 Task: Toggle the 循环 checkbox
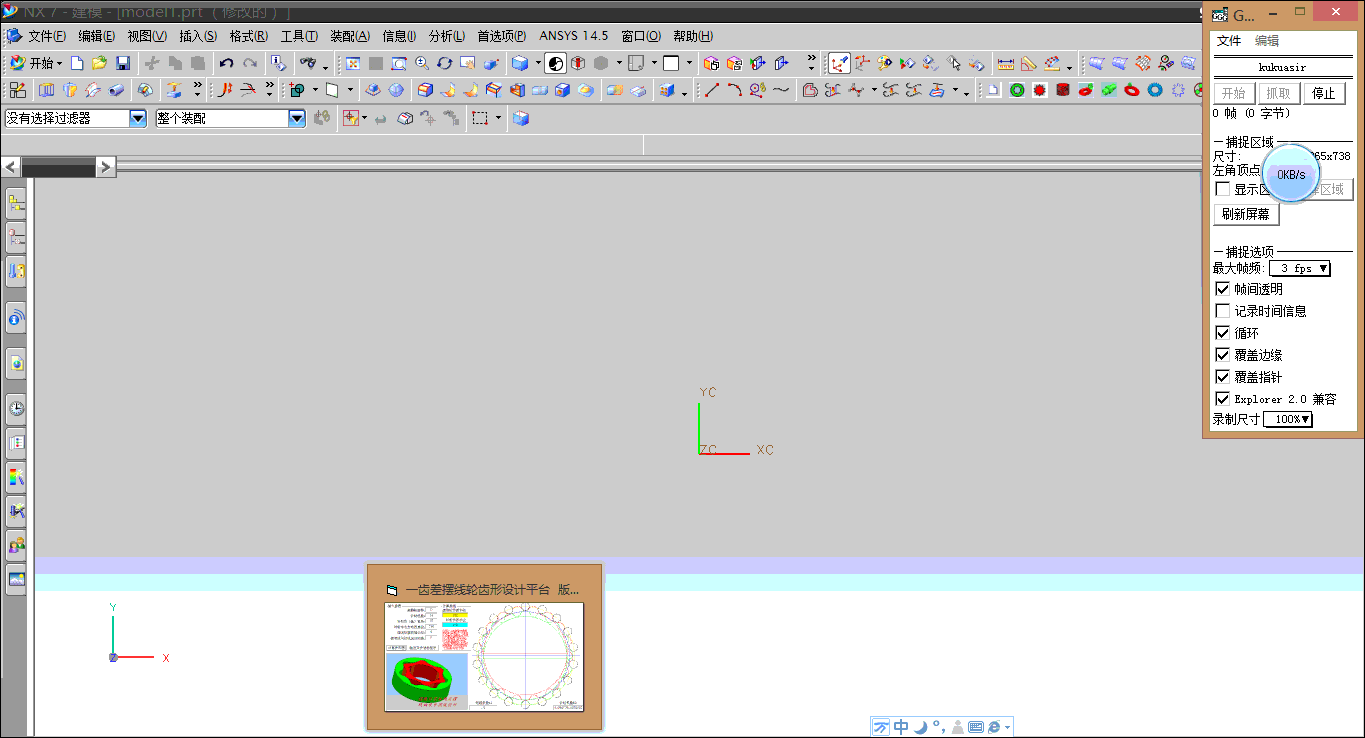click(x=1222, y=332)
